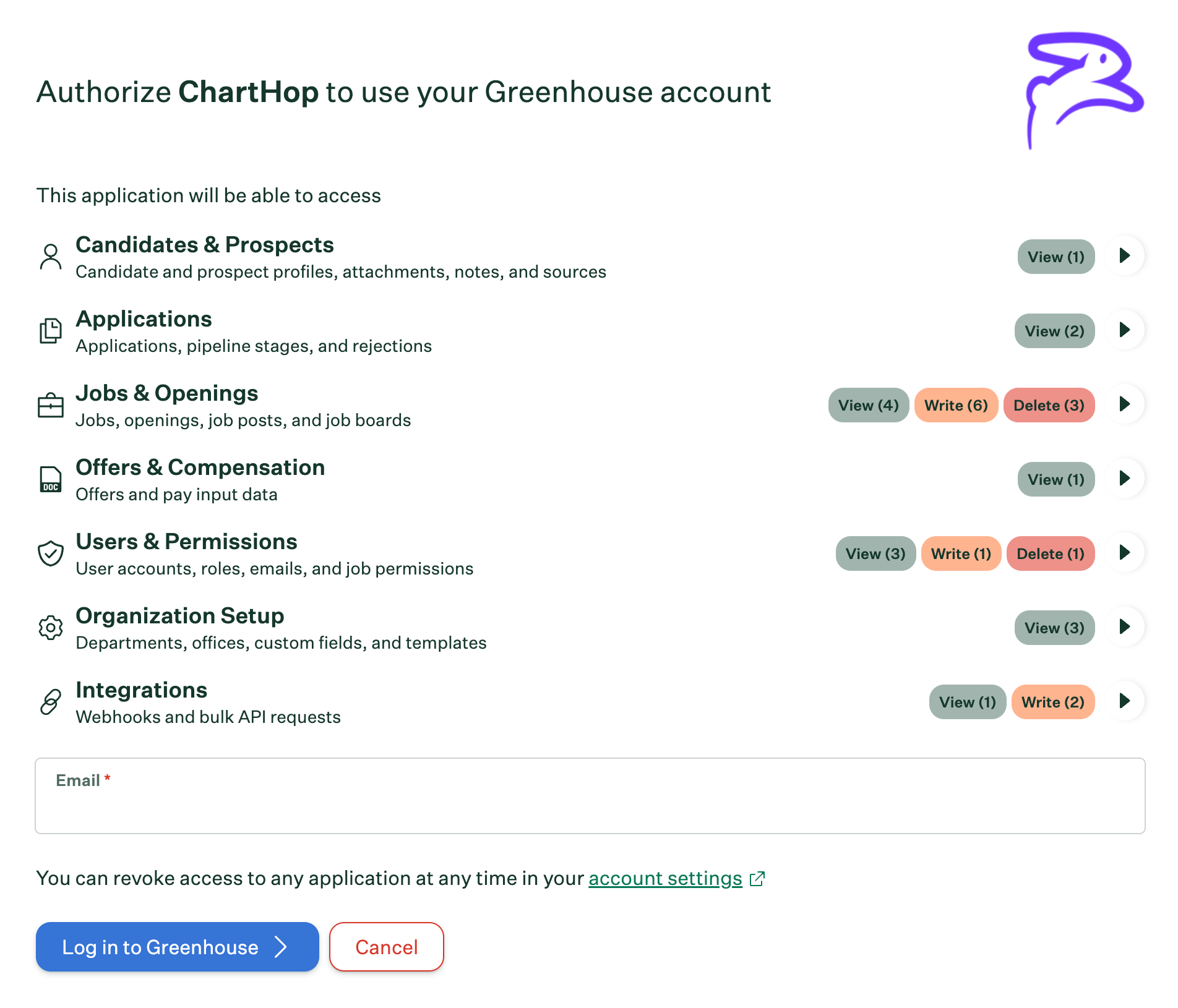
Task: Click the Jobs & Openings briefcase icon
Action: pos(51,405)
